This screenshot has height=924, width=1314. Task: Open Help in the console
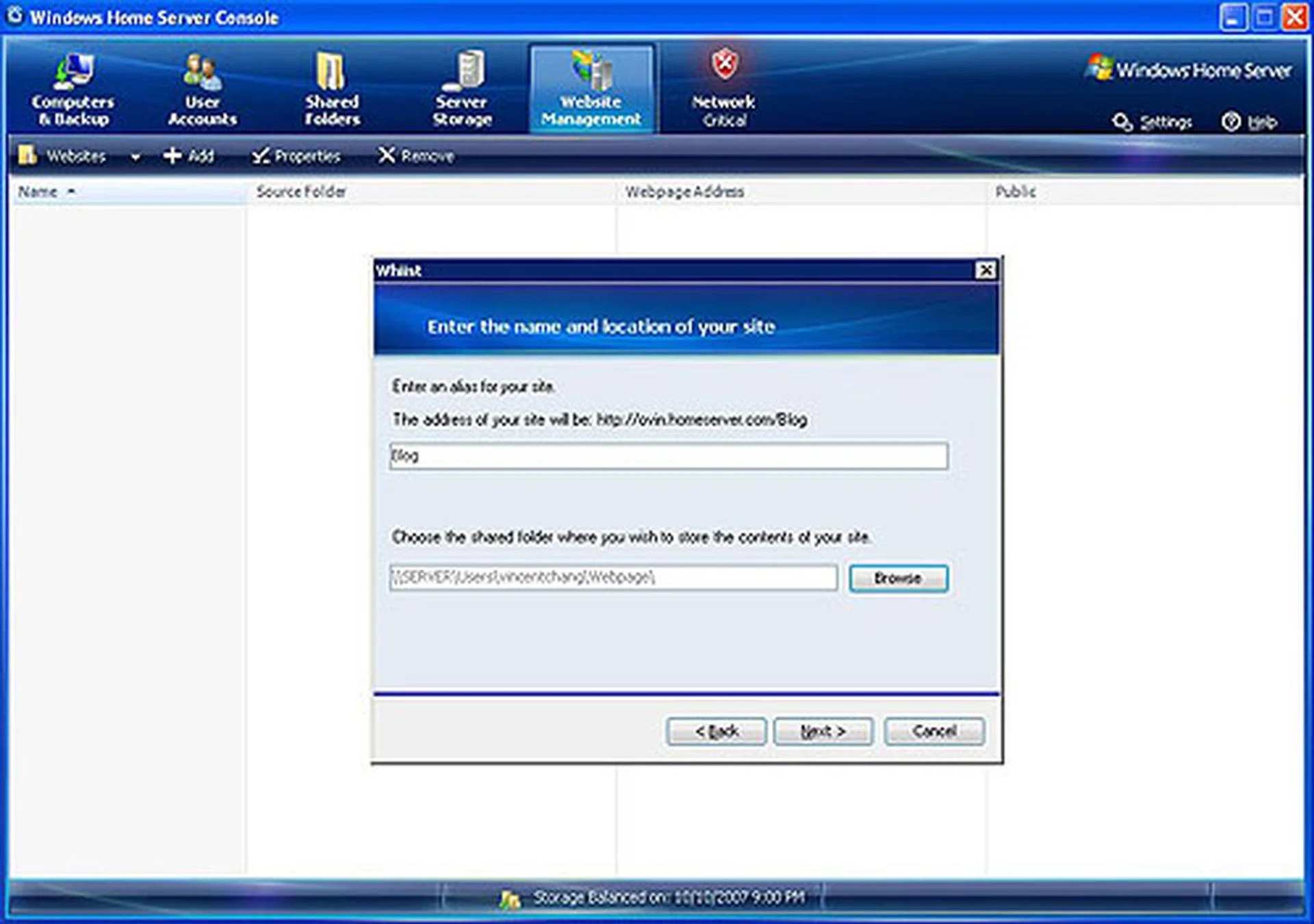pyautogui.click(x=1250, y=122)
